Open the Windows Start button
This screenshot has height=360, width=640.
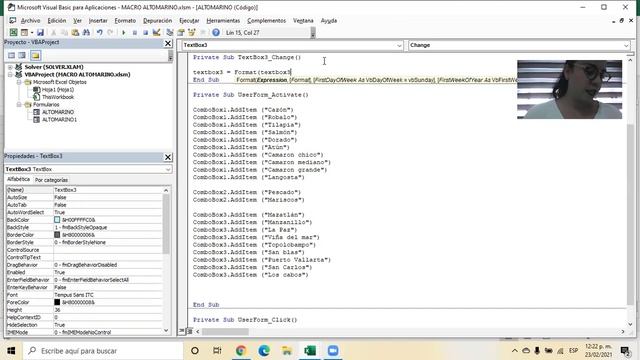click(11, 351)
